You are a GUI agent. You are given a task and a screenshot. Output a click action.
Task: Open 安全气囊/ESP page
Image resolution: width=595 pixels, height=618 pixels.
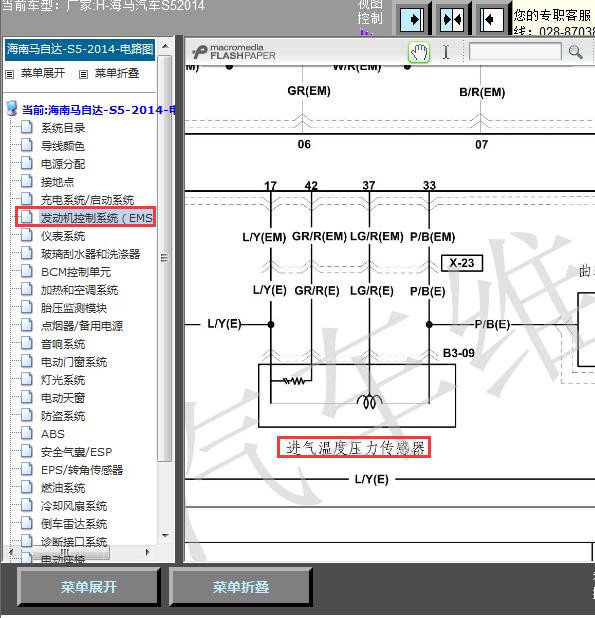[x=76, y=452]
